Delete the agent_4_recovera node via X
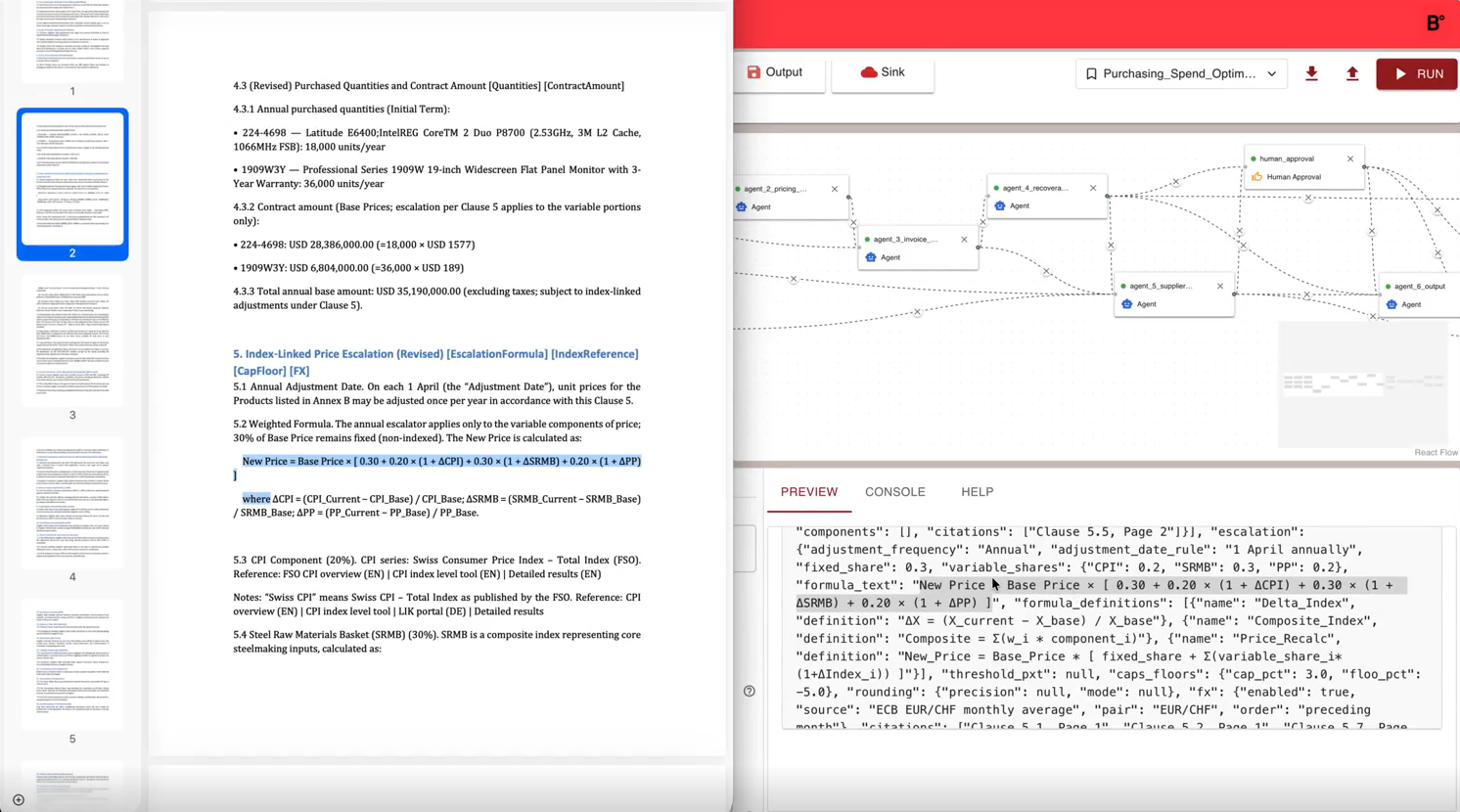The height and width of the screenshot is (812, 1460). click(x=1093, y=188)
